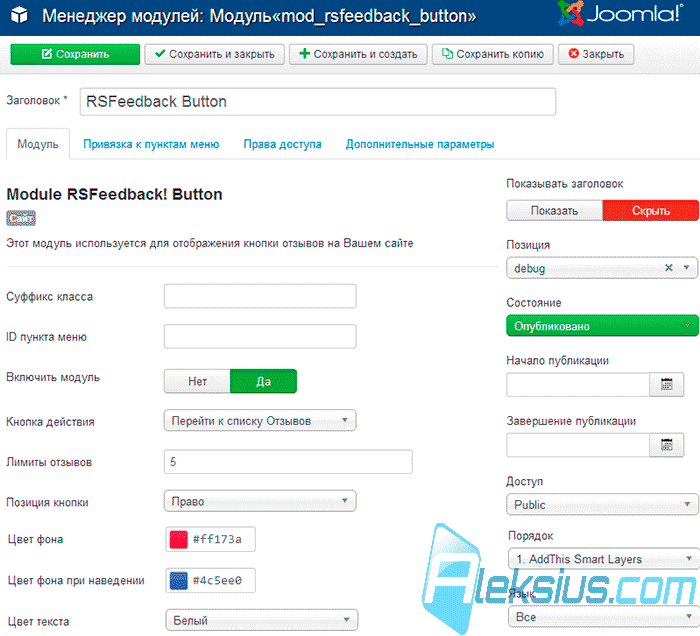This screenshot has width=700, height=636.
Task: Click the Module RSFeedback! Button heading
Action: (114, 195)
